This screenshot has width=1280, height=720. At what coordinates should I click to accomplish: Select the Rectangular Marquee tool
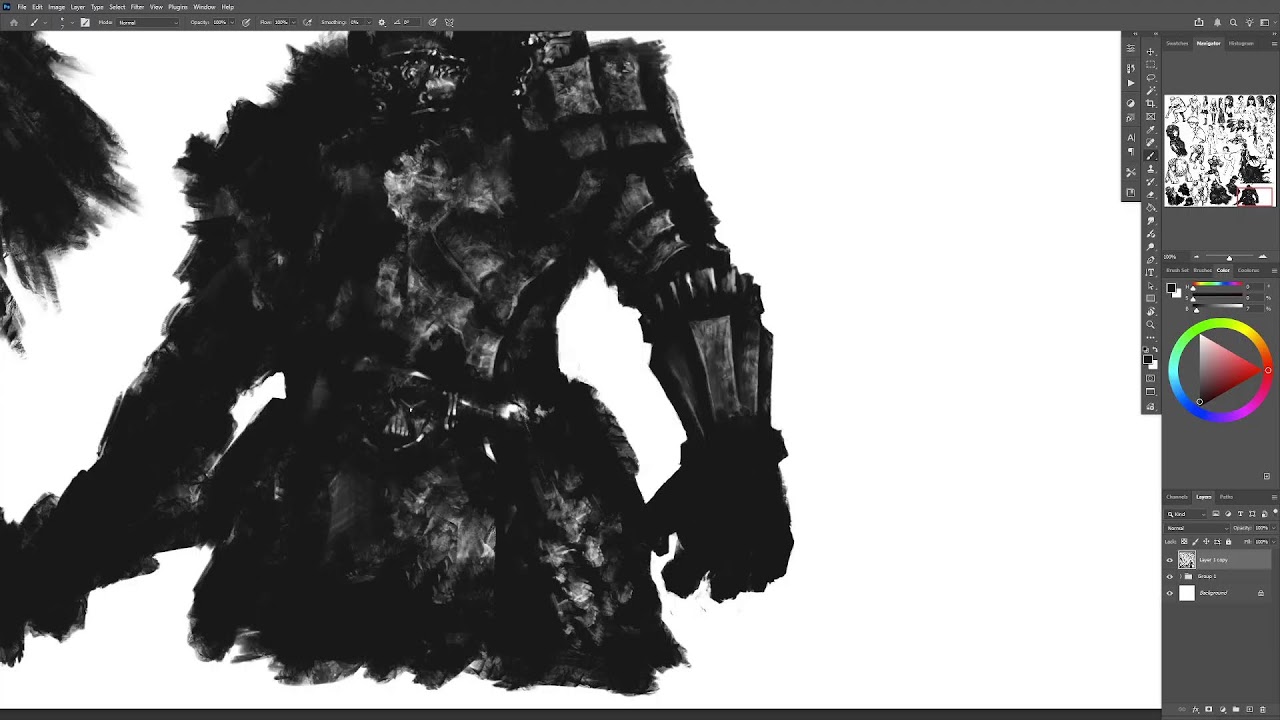pos(1151,65)
